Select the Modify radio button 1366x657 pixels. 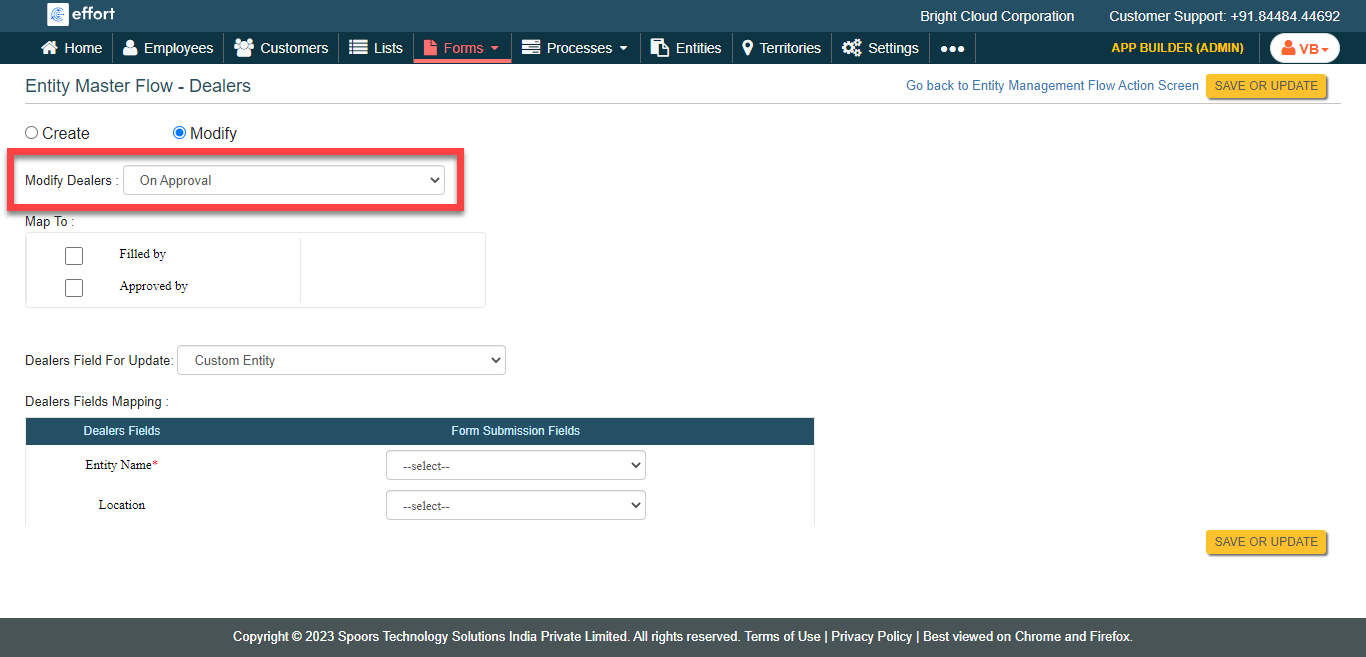tap(180, 133)
